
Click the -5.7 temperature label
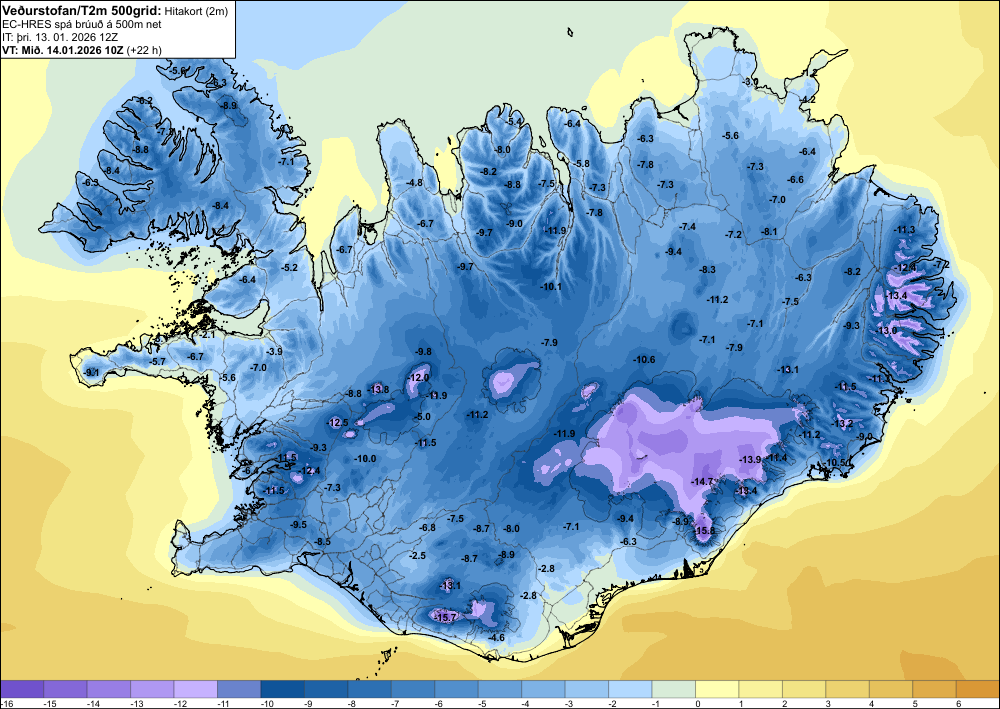pyautogui.click(x=157, y=362)
